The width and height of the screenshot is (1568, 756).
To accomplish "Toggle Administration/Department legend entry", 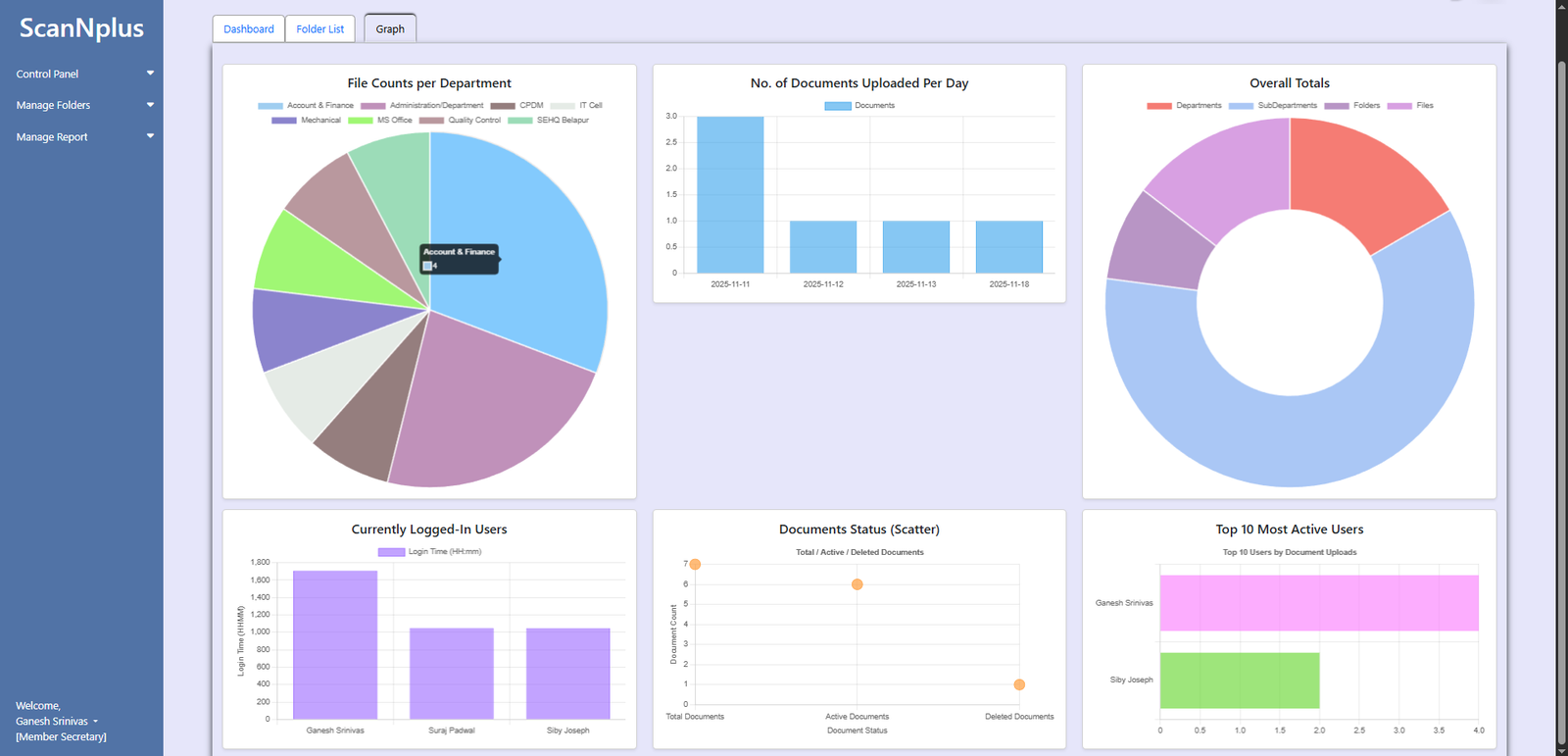I will (x=422, y=105).
